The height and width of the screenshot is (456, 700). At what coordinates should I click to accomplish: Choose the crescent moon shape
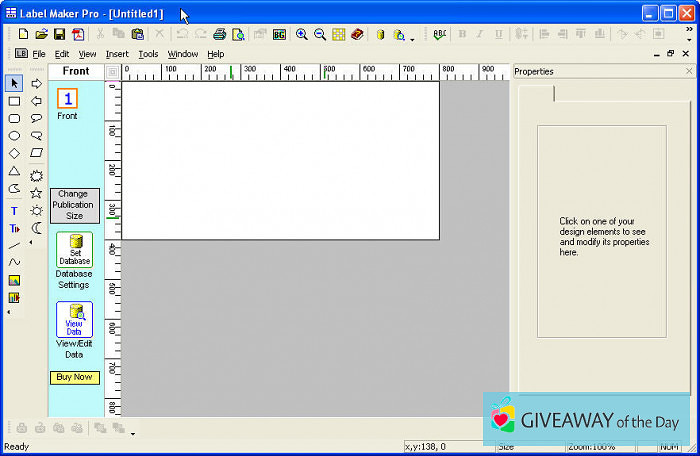pyautogui.click(x=37, y=228)
